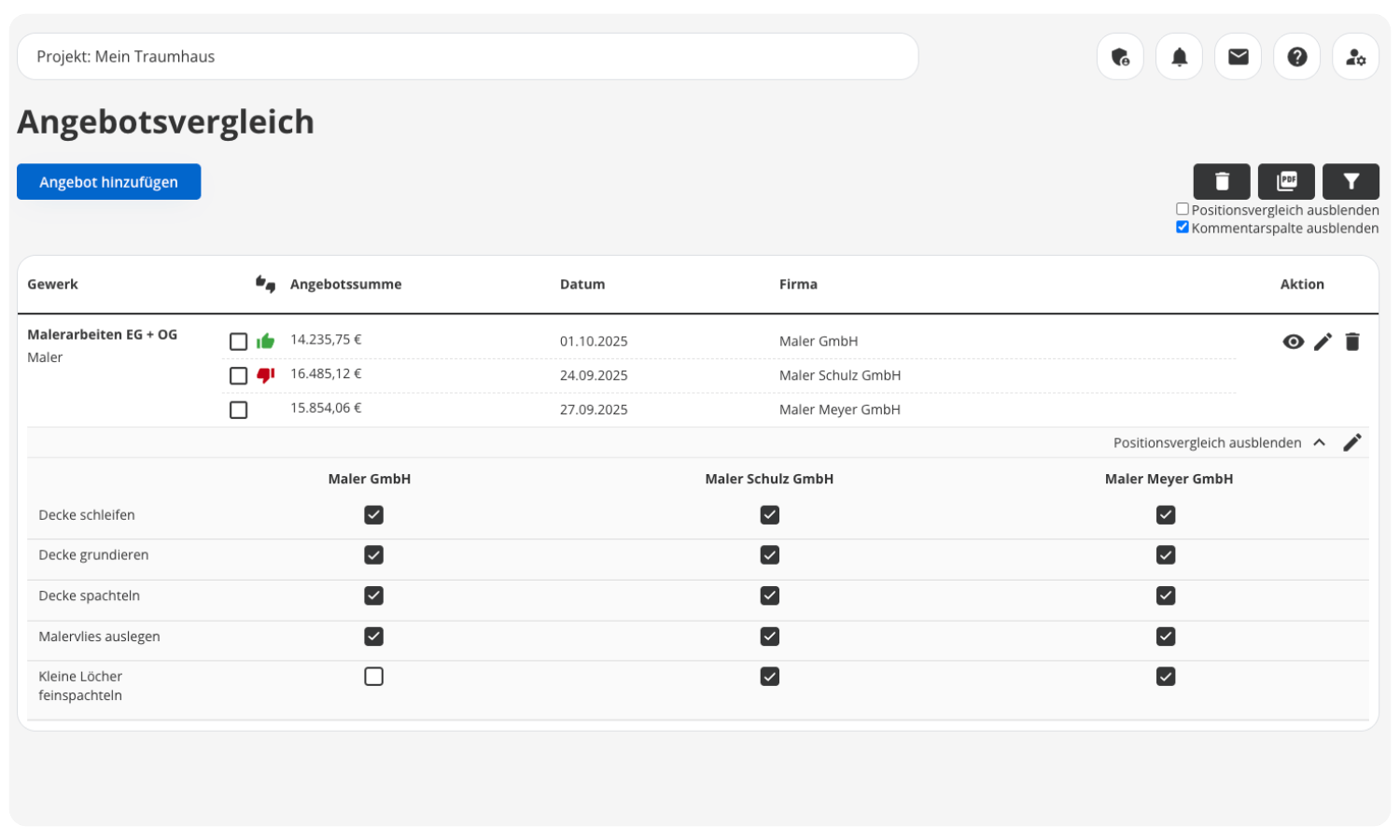Edit Malerarbeiten row with pencil icon
The height and width of the screenshot is (840, 1400).
coord(1323,342)
